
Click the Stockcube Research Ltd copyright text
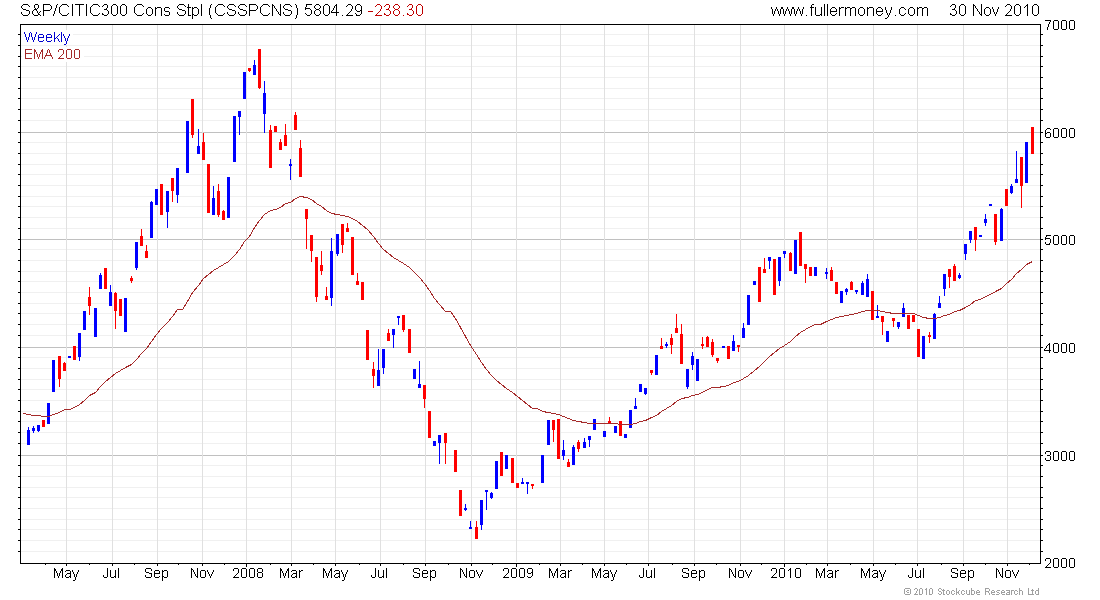pyautogui.click(x=972, y=592)
